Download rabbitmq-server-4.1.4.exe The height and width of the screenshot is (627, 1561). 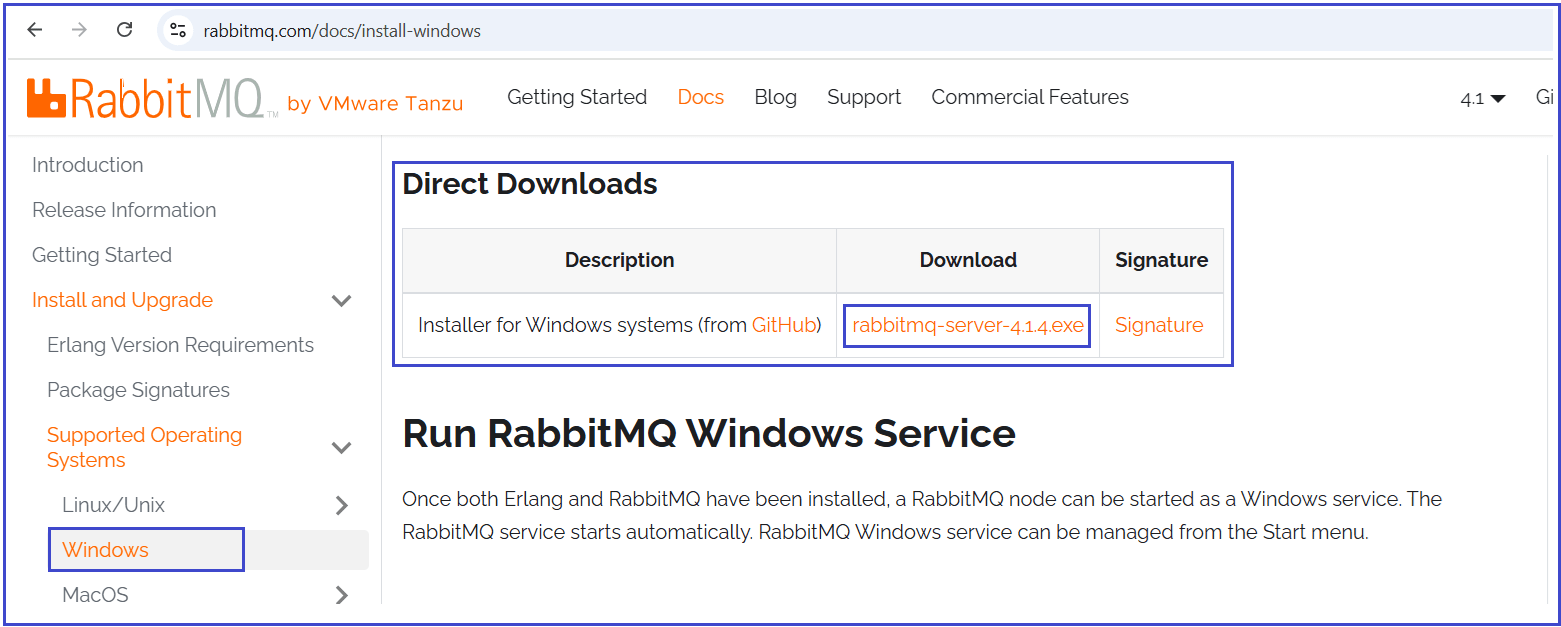tap(966, 325)
